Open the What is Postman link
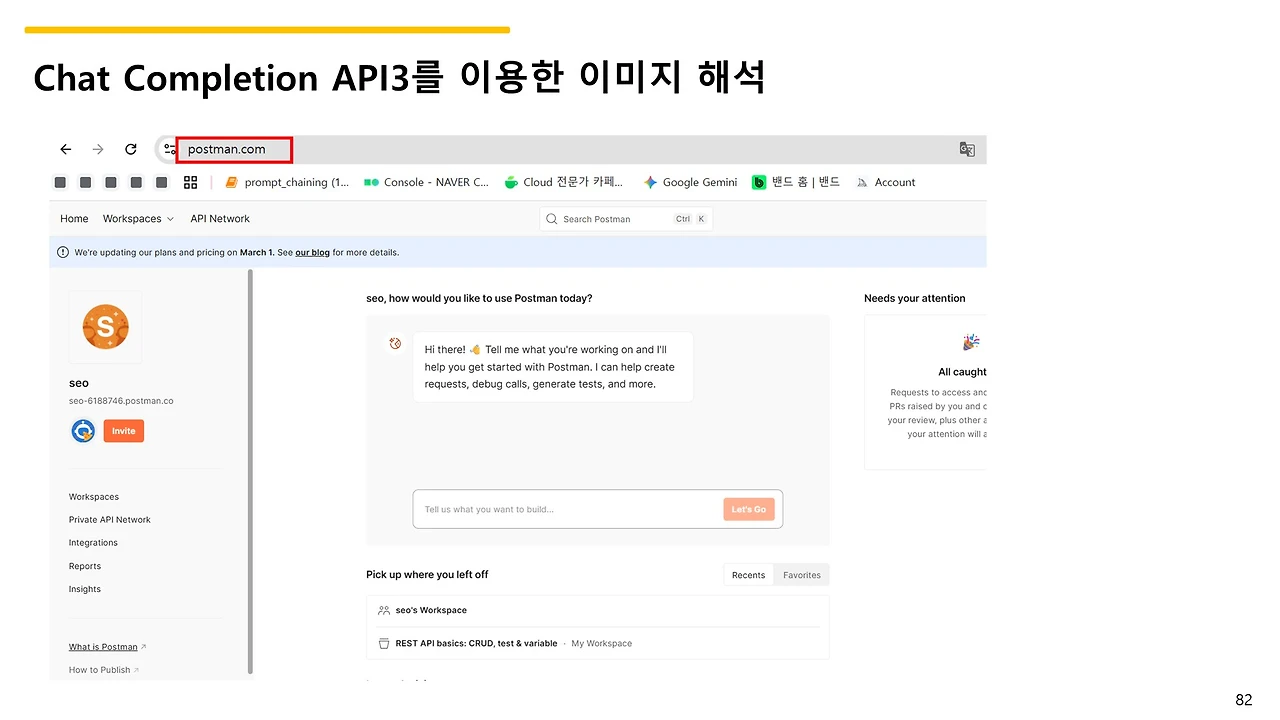The width and height of the screenshot is (1280, 720). click(x=103, y=647)
